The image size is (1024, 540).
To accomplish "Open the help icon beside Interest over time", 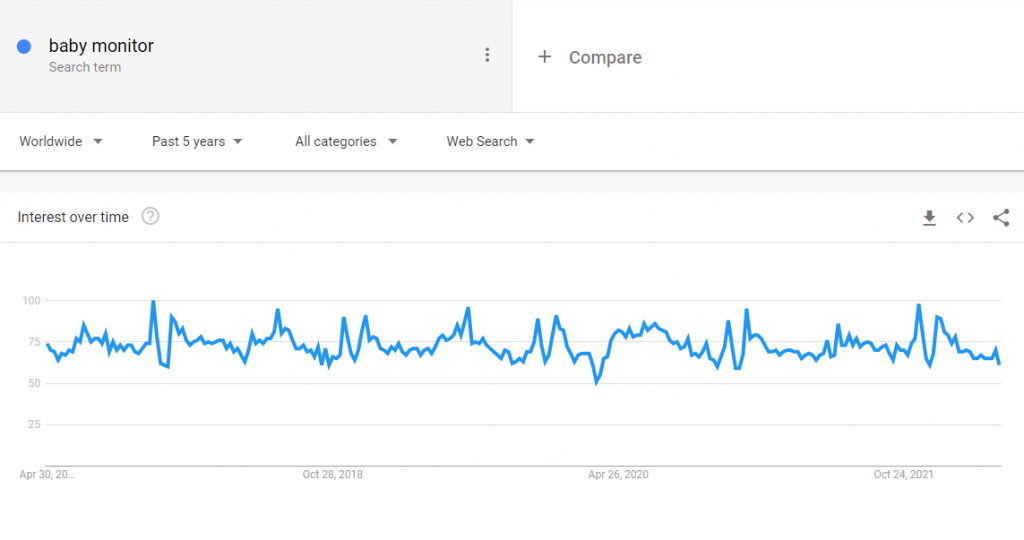I will (150, 216).
